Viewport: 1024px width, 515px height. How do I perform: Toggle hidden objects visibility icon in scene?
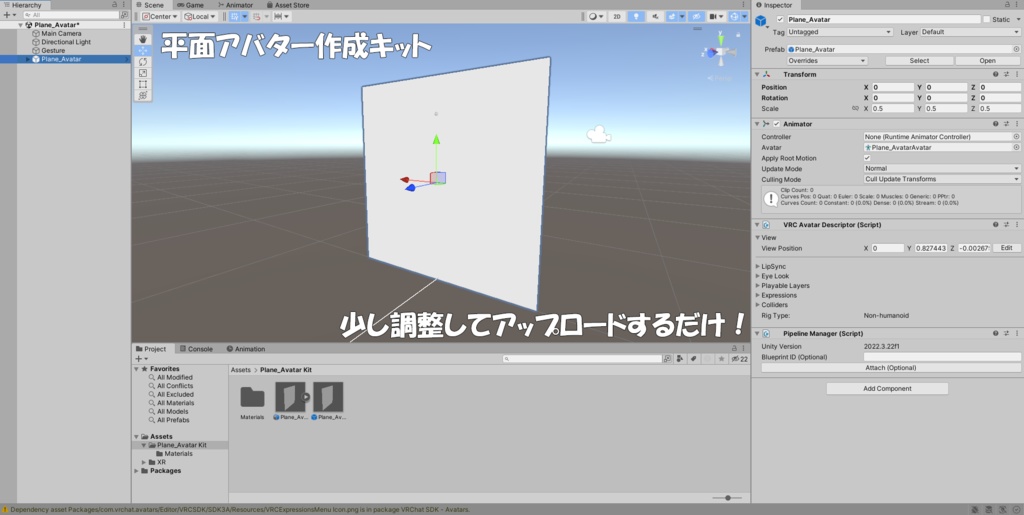(697, 16)
